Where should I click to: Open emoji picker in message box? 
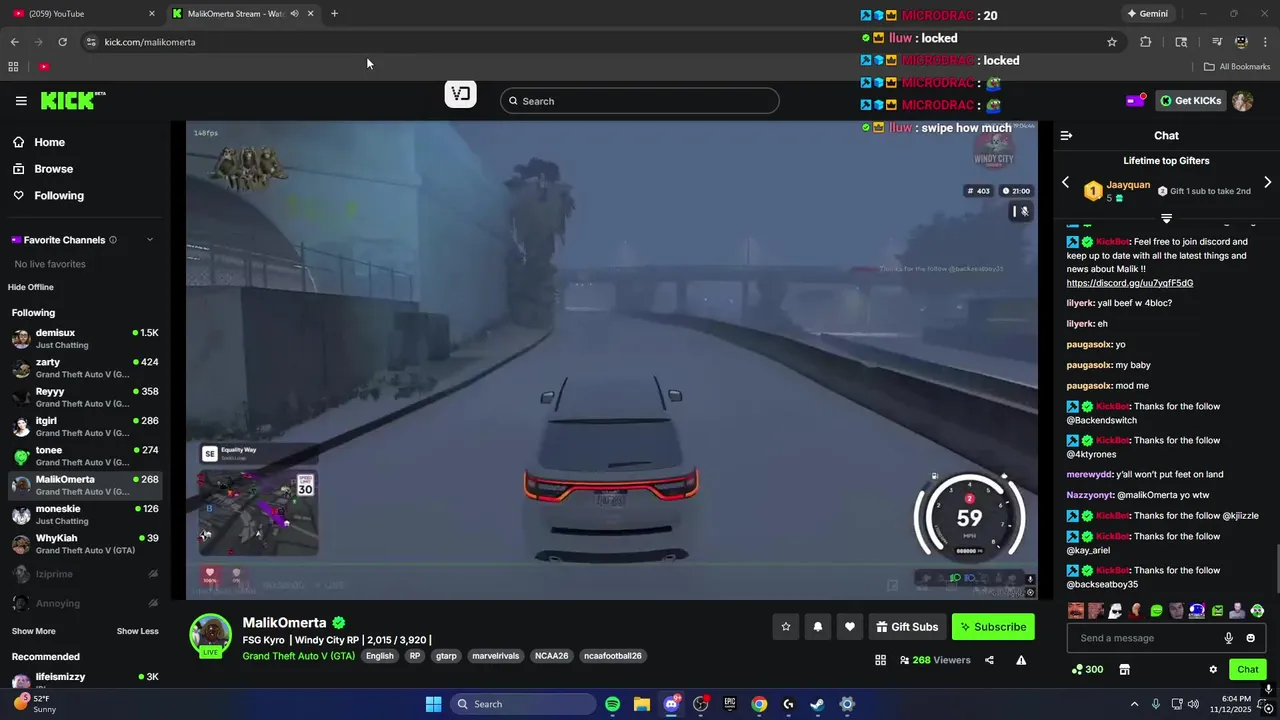(x=1250, y=638)
